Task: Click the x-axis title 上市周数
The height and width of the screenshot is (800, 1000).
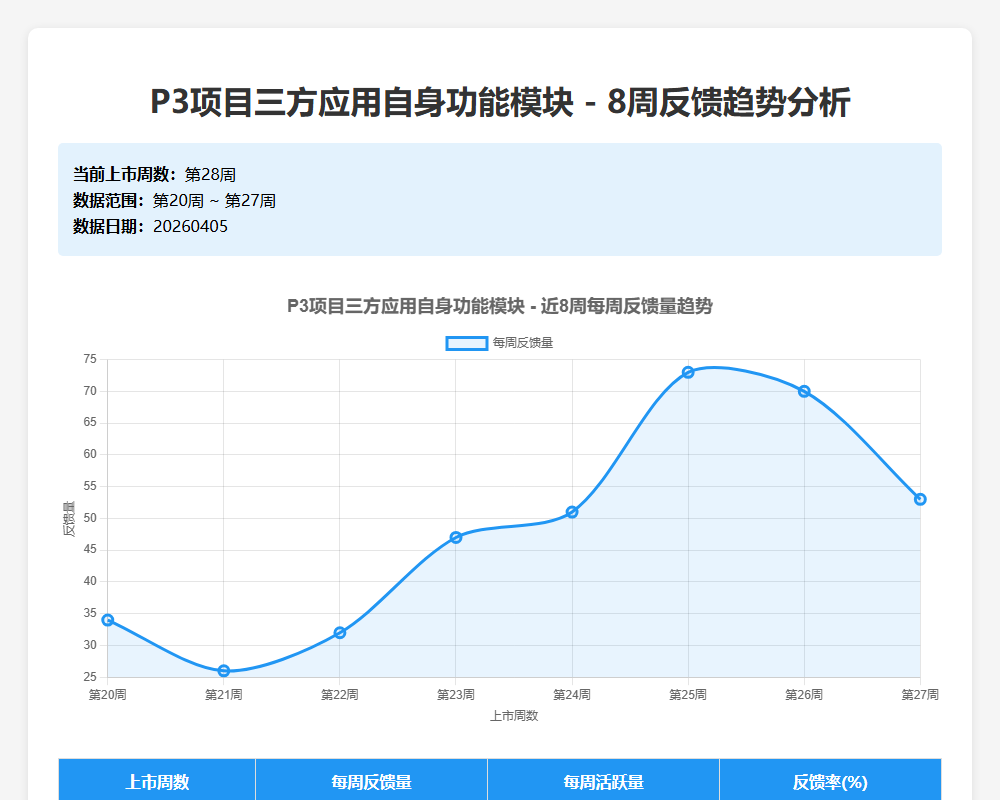Action: (514, 716)
